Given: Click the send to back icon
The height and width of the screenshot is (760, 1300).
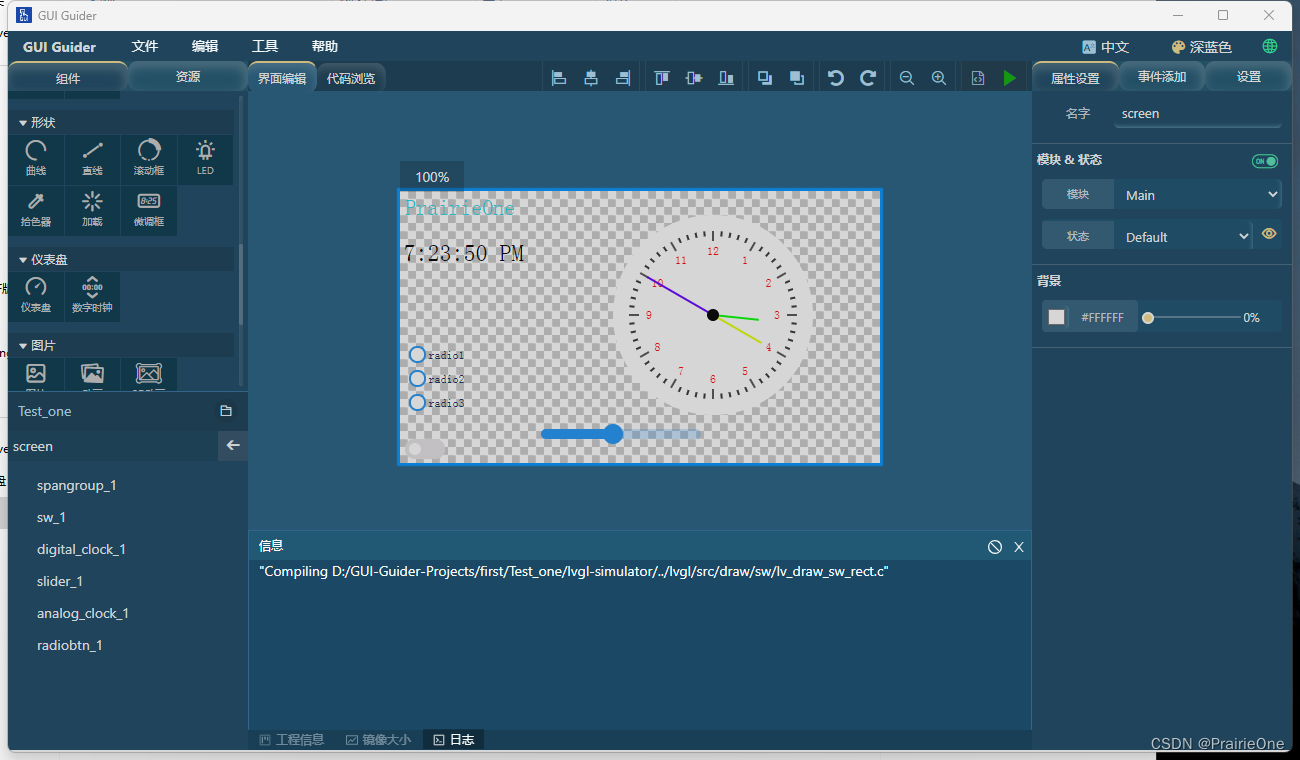Looking at the screenshot, I should pos(797,78).
